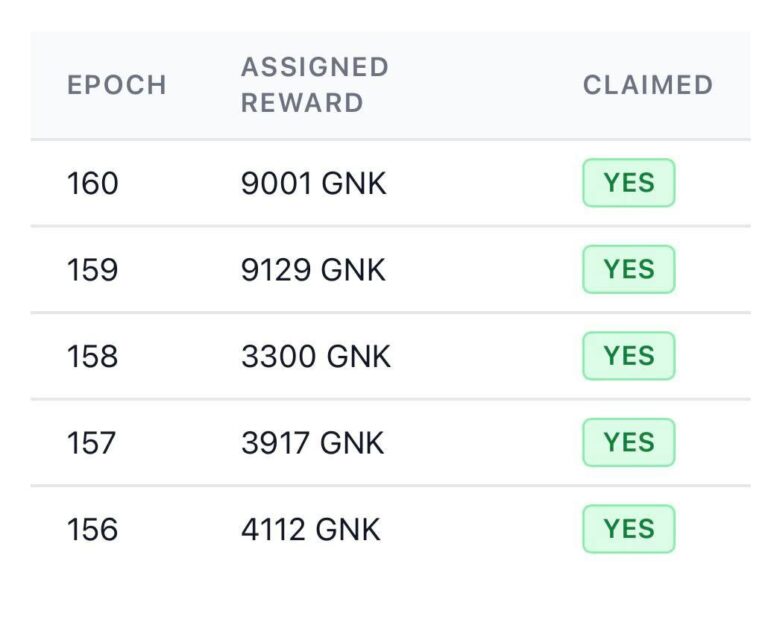Select epoch number 160
The height and width of the screenshot is (623, 768).
click(92, 184)
